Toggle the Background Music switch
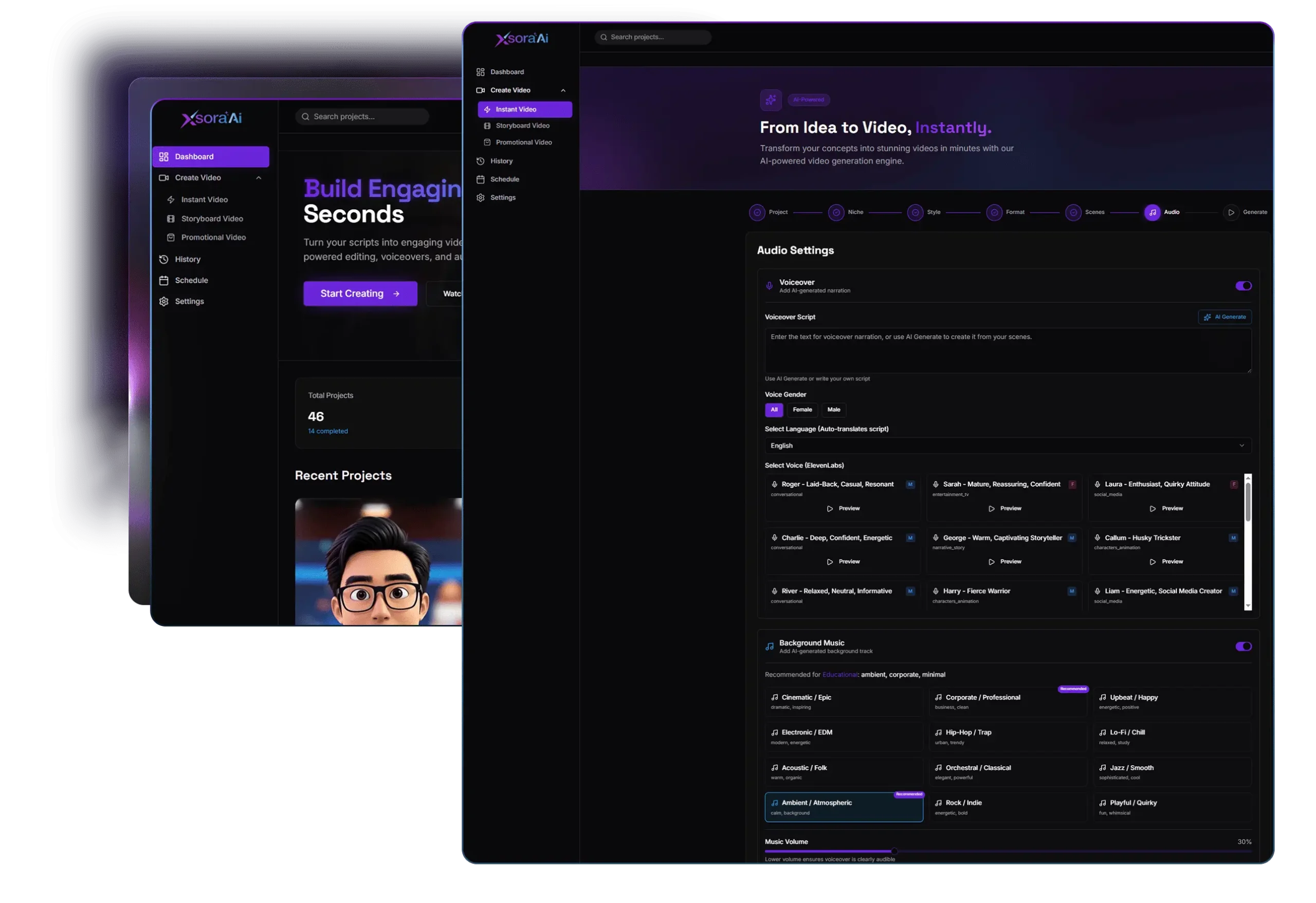Viewport: 1316px width, 903px height. pos(1244,647)
